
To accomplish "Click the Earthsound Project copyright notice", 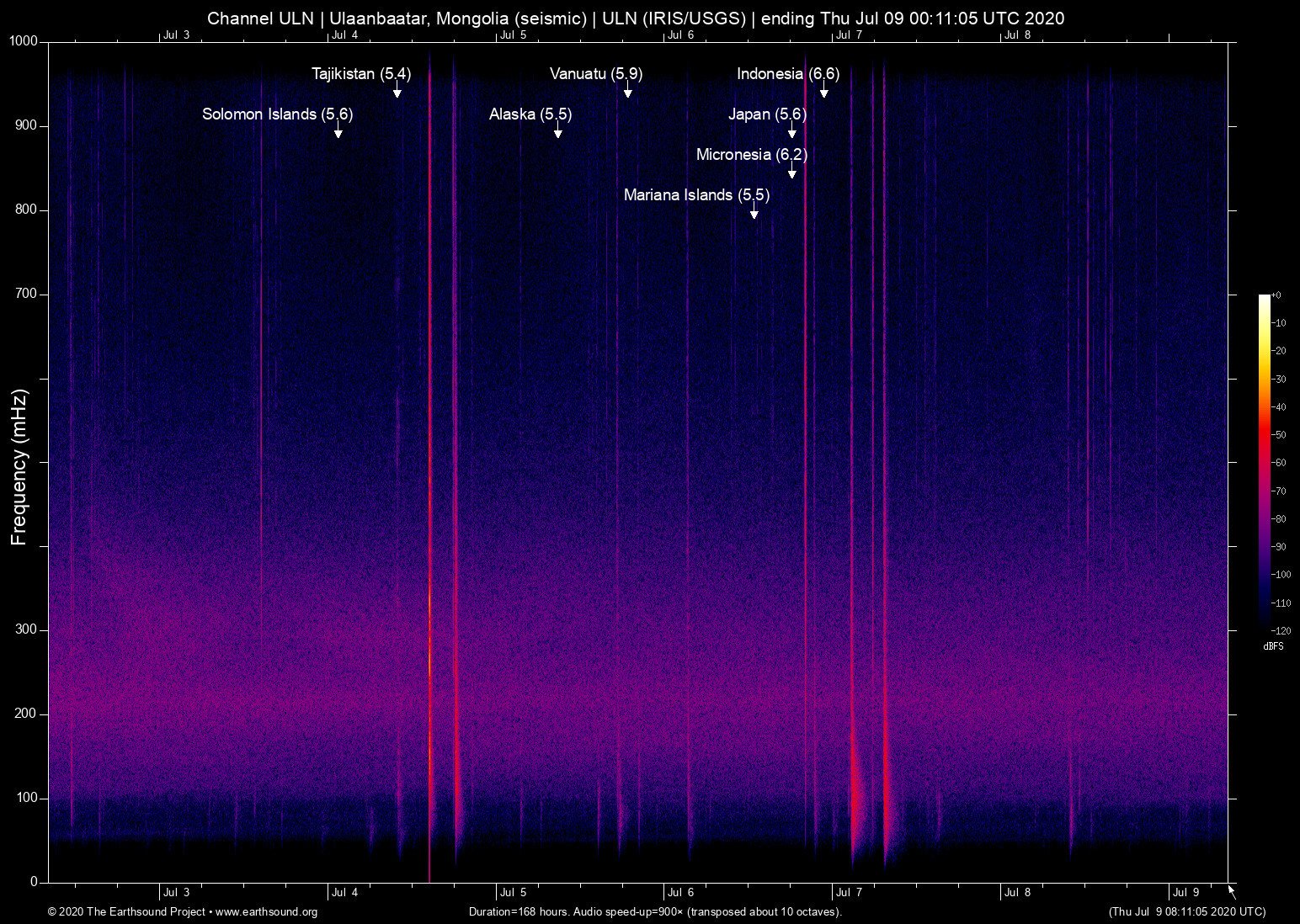I will [126, 912].
